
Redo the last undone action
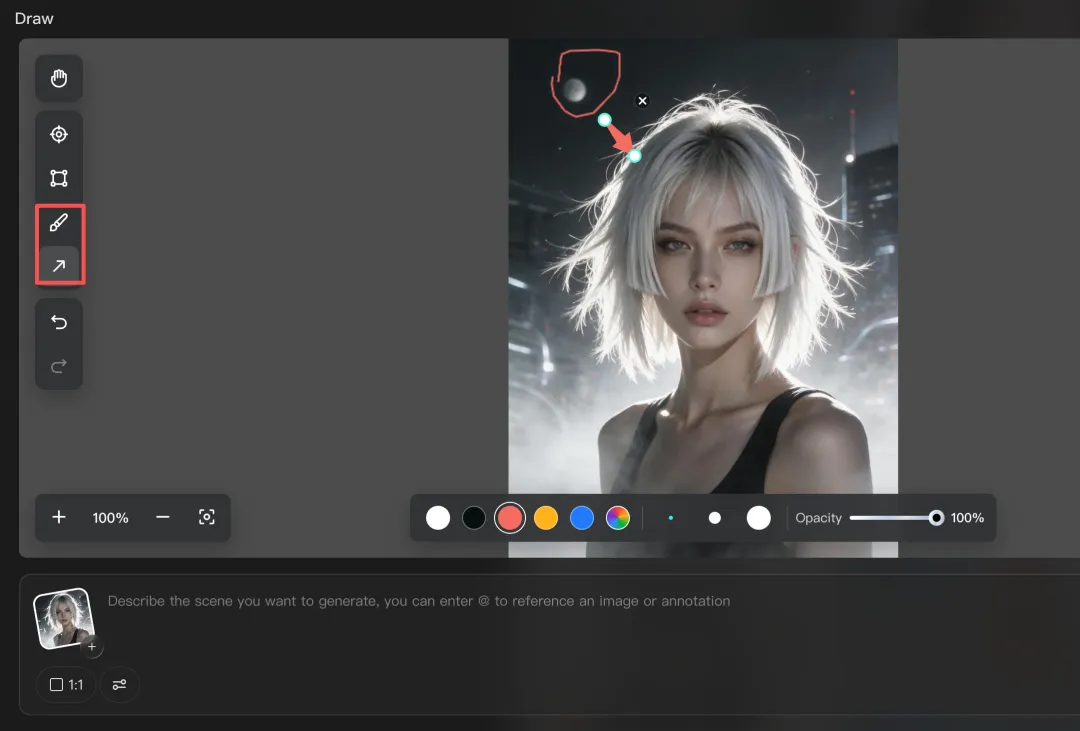coord(59,366)
